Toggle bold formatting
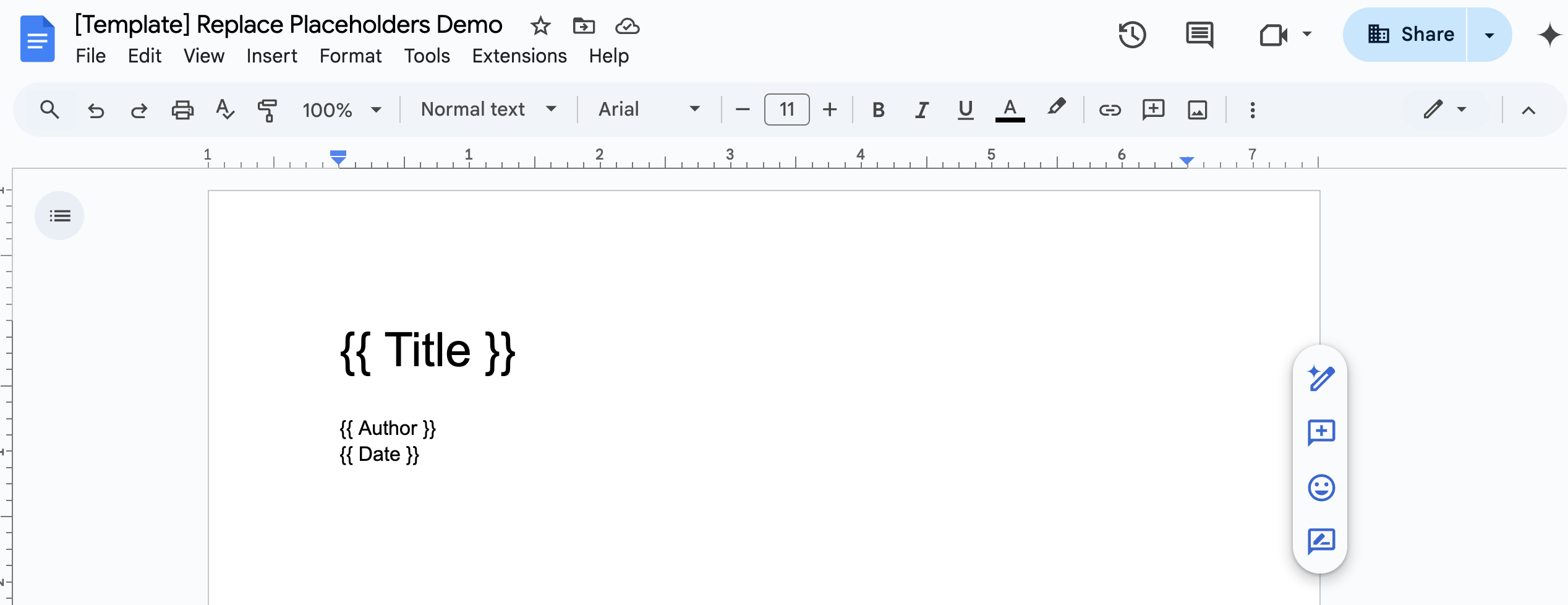 point(878,110)
